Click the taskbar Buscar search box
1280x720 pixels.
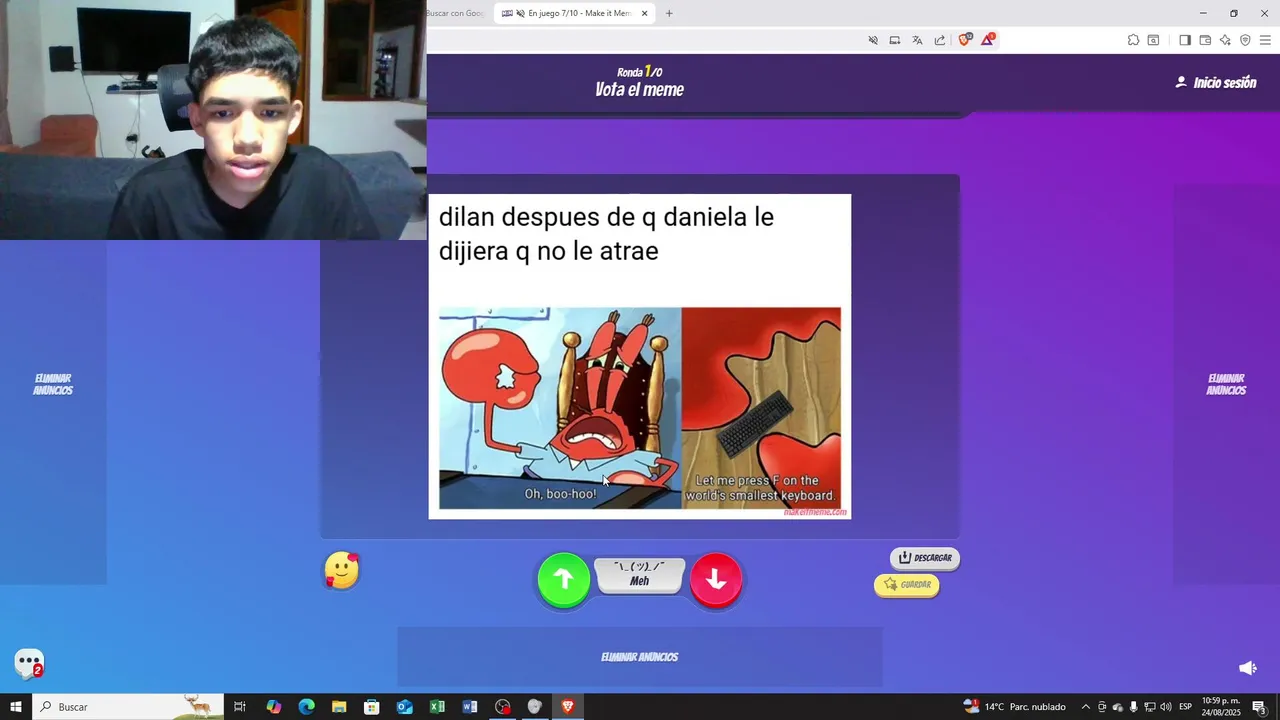coord(128,707)
